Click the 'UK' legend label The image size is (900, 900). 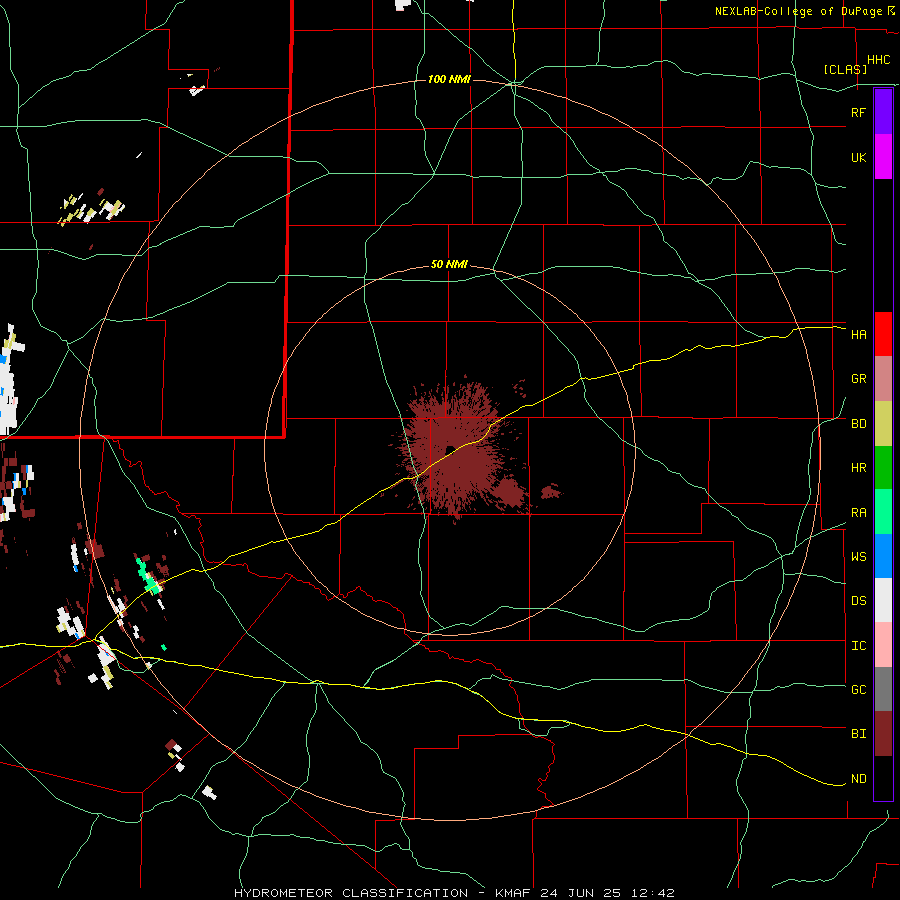click(x=858, y=158)
